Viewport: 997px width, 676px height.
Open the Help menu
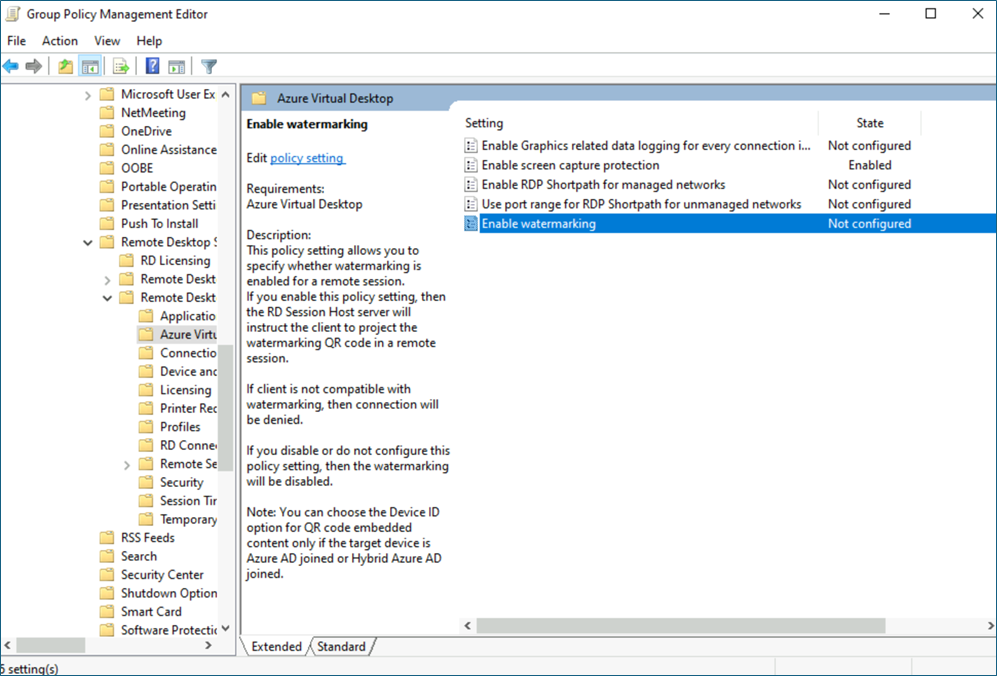coord(149,41)
